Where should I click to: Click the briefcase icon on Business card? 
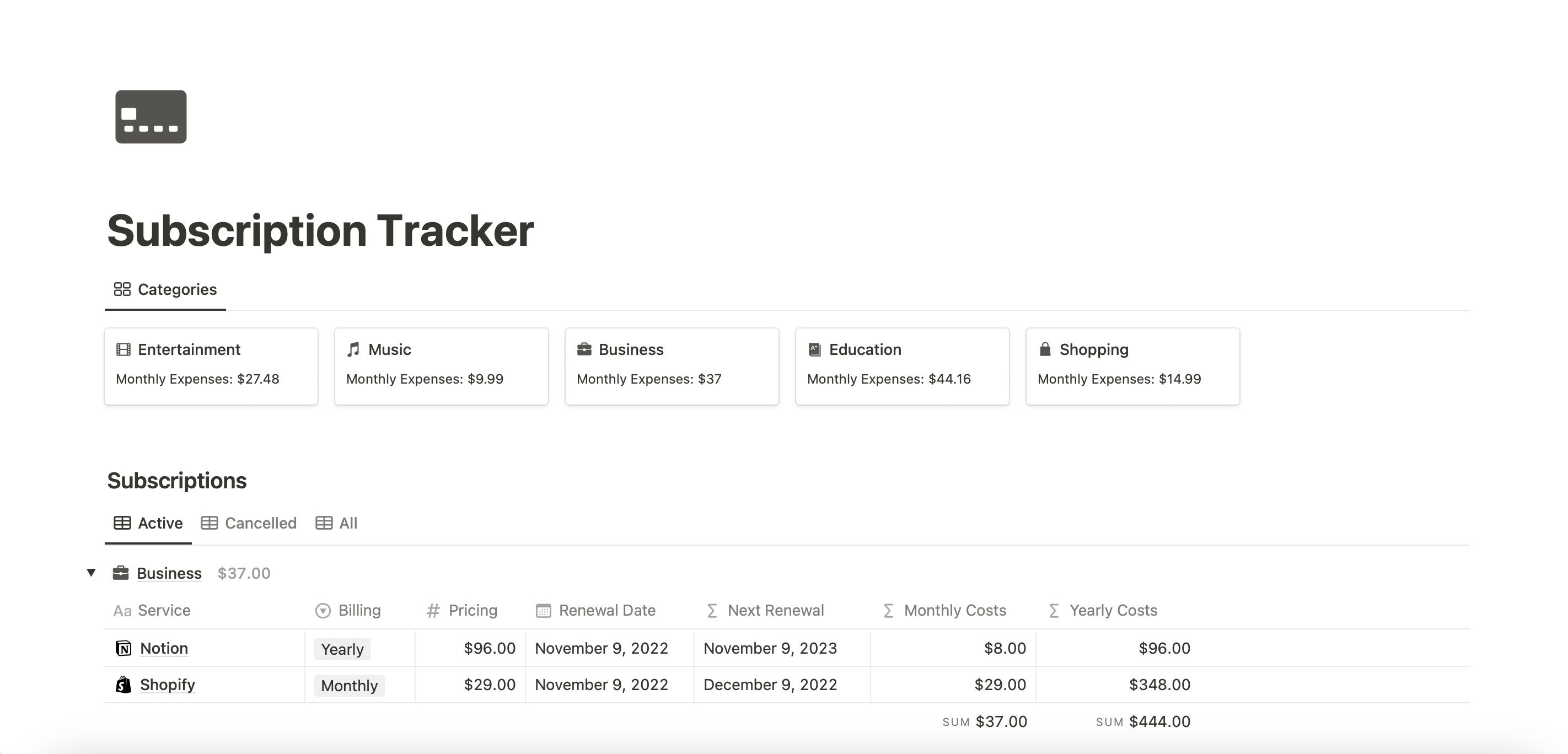(x=584, y=349)
